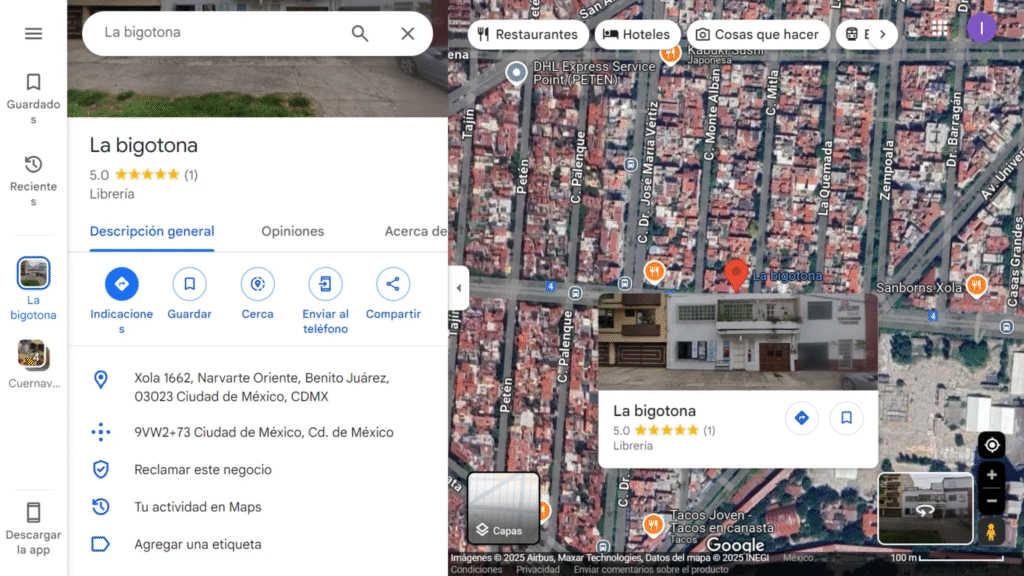Clear the search box with X
Viewport: 1024px width, 576px height.
pyautogui.click(x=408, y=33)
